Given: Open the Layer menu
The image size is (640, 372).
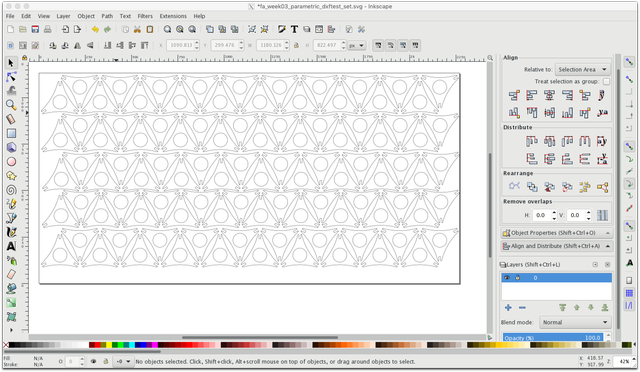Looking at the screenshot, I should click(x=63, y=16).
